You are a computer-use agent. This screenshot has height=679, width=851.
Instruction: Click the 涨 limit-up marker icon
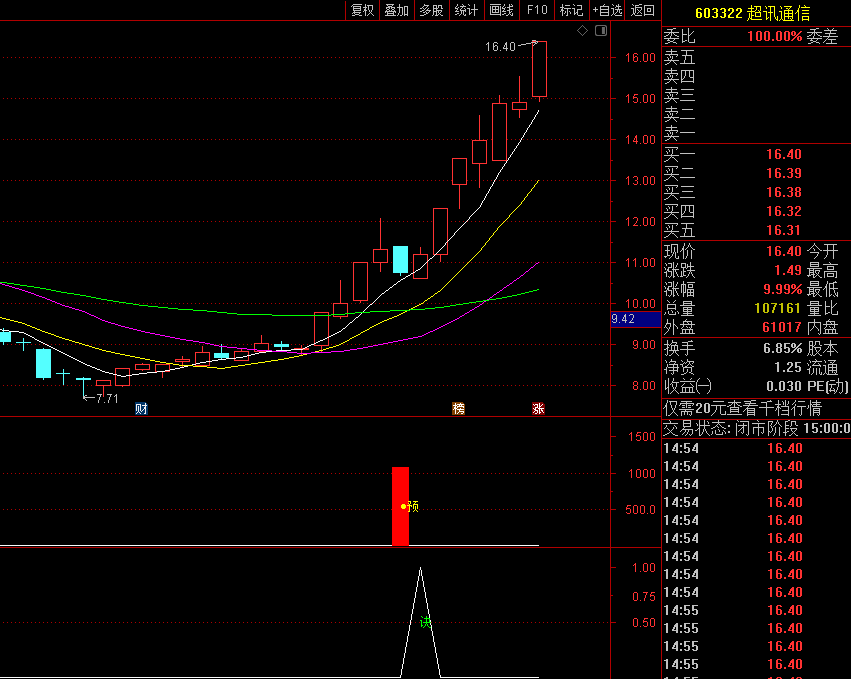pos(538,408)
